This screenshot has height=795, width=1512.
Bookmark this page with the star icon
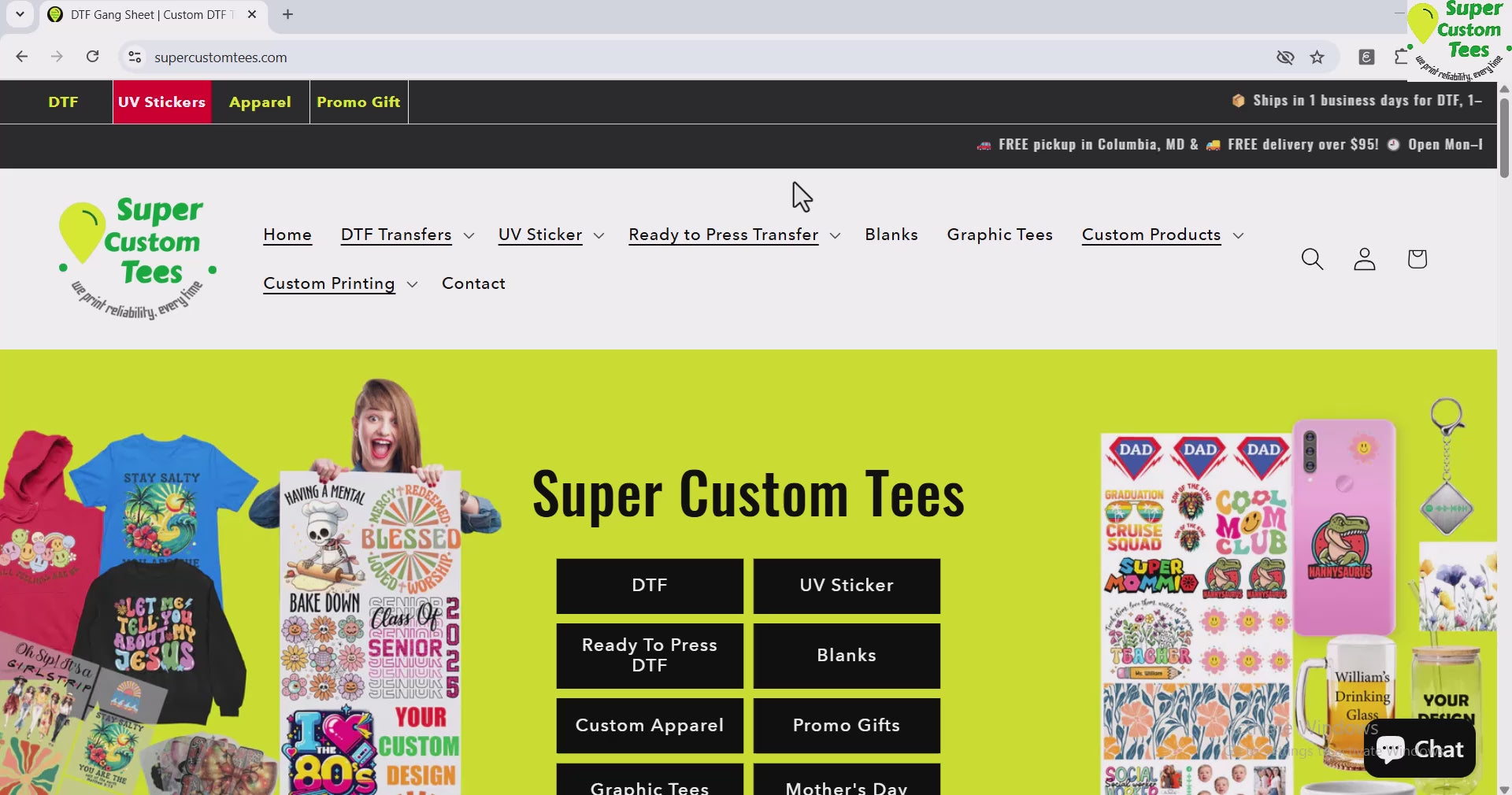click(1317, 57)
